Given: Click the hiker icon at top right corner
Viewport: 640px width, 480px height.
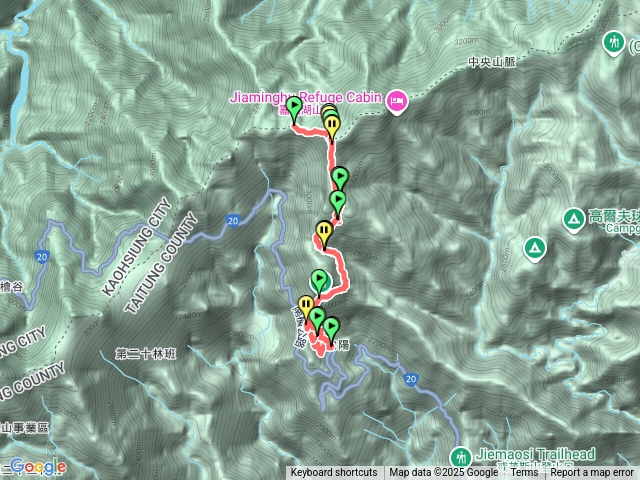Looking at the screenshot, I should tap(614, 42).
